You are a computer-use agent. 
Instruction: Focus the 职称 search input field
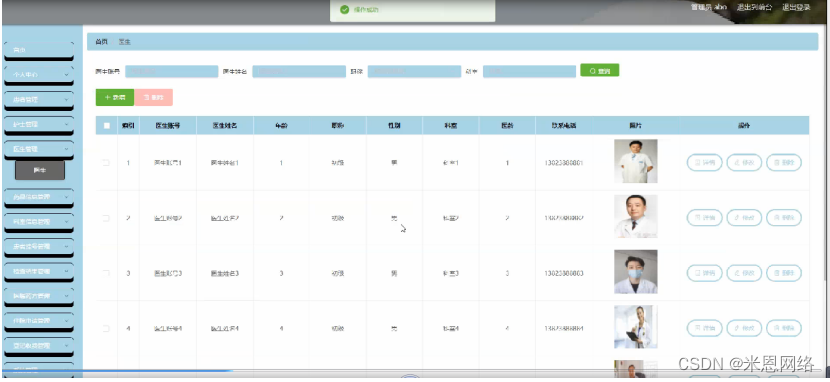[414, 71]
